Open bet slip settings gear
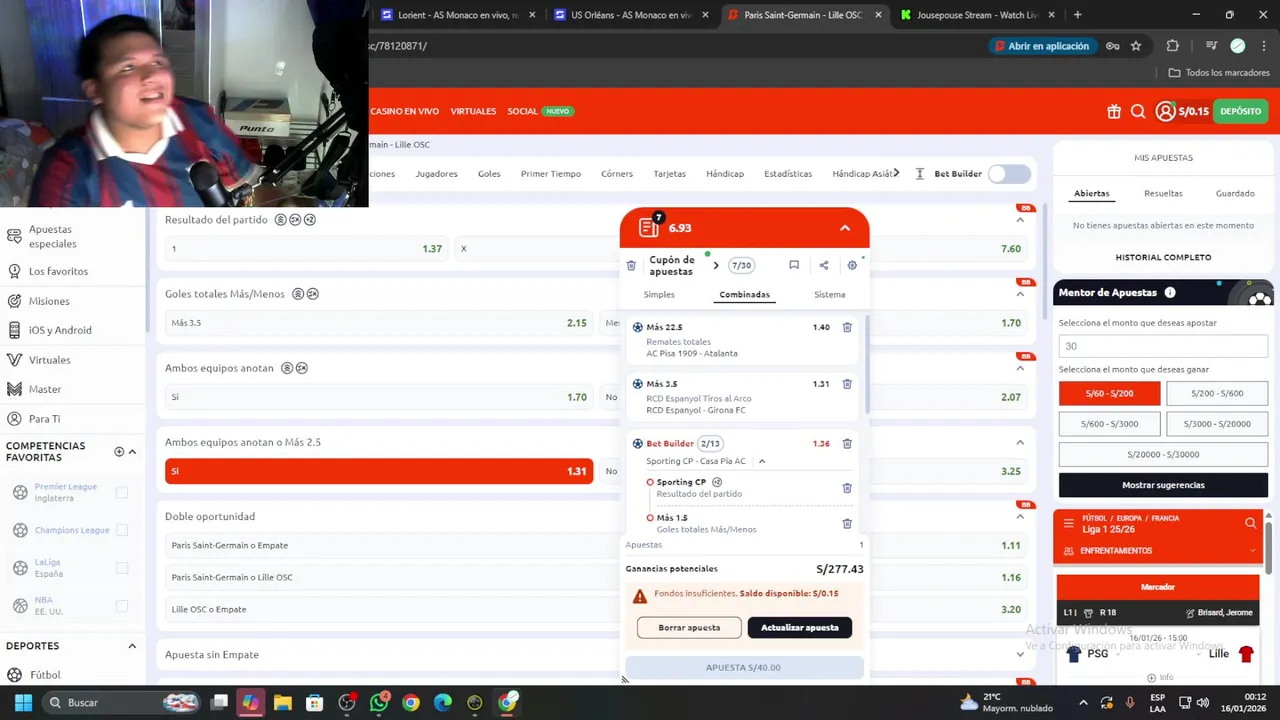The width and height of the screenshot is (1280, 720). pyautogui.click(x=852, y=266)
